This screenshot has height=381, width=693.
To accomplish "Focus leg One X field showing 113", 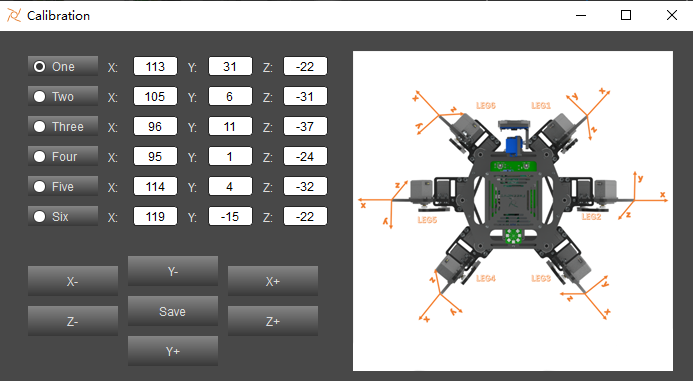I will click(155, 66).
